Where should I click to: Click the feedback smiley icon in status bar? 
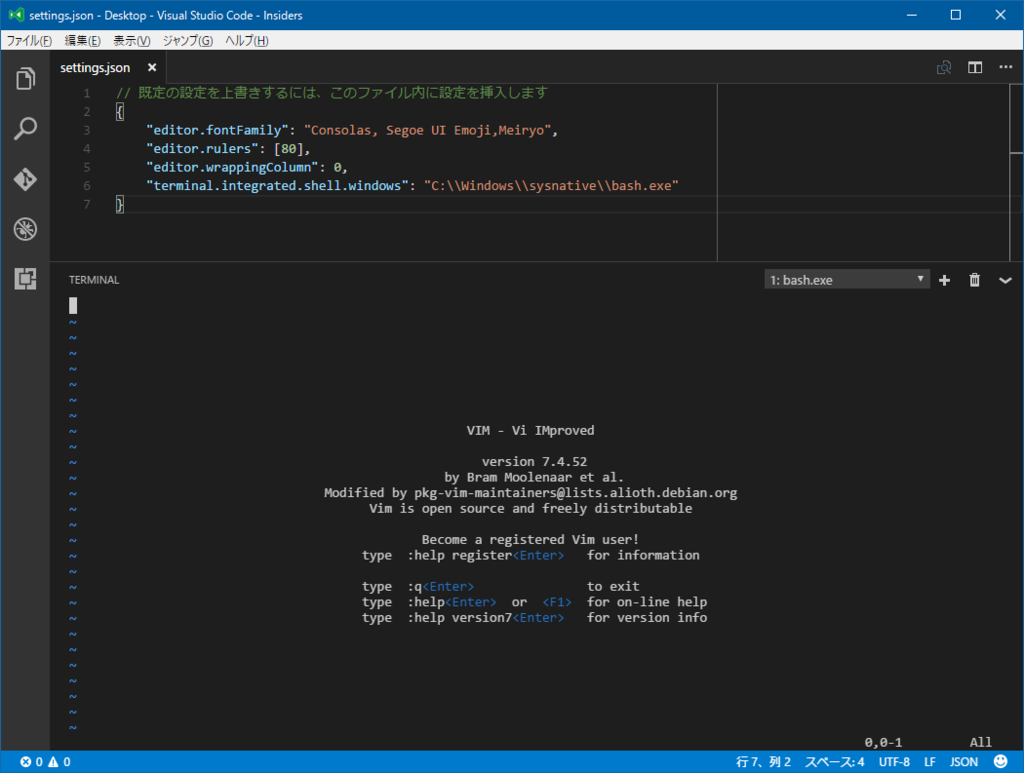(x=1000, y=761)
